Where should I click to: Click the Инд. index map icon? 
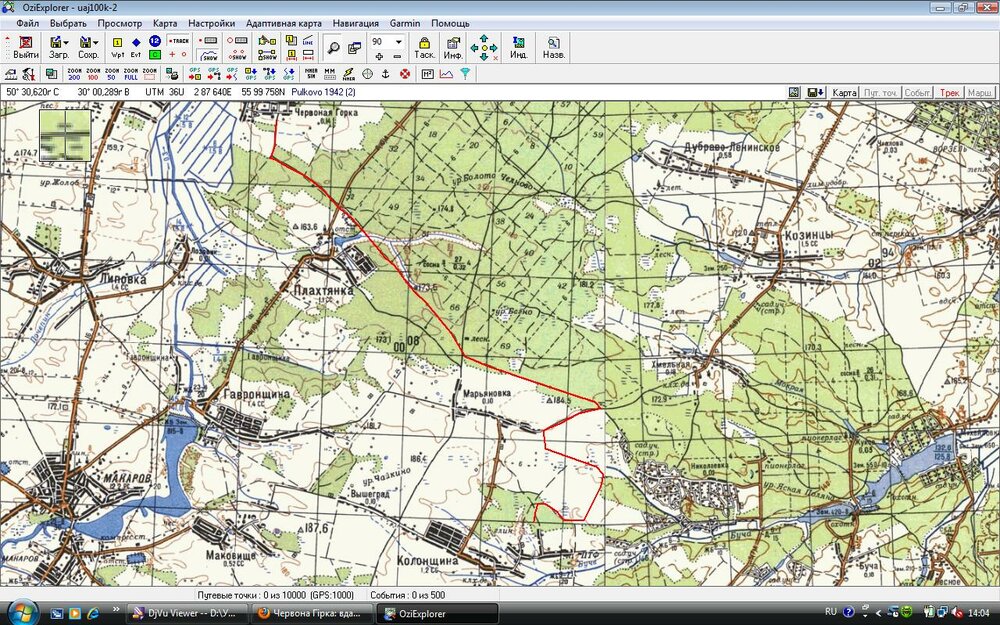(x=518, y=48)
